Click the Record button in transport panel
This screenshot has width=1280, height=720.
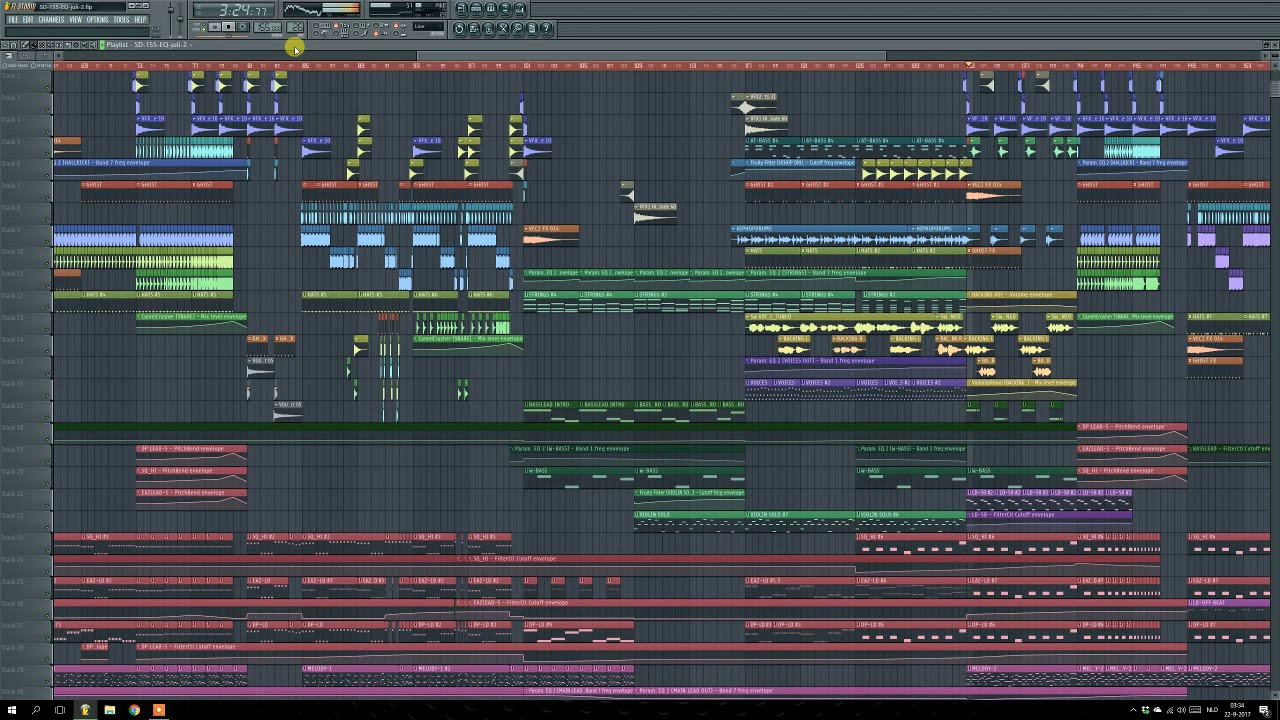click(243, 27)
